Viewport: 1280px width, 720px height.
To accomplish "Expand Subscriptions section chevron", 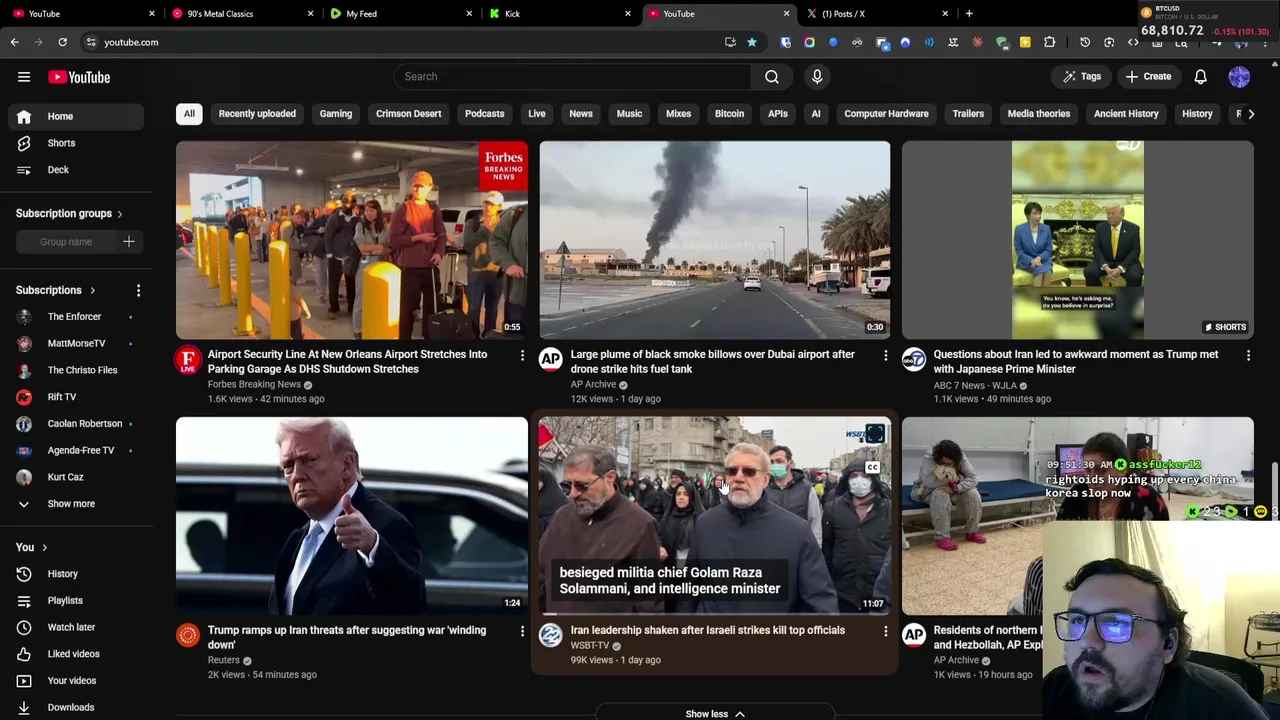I will pos(92,291).
